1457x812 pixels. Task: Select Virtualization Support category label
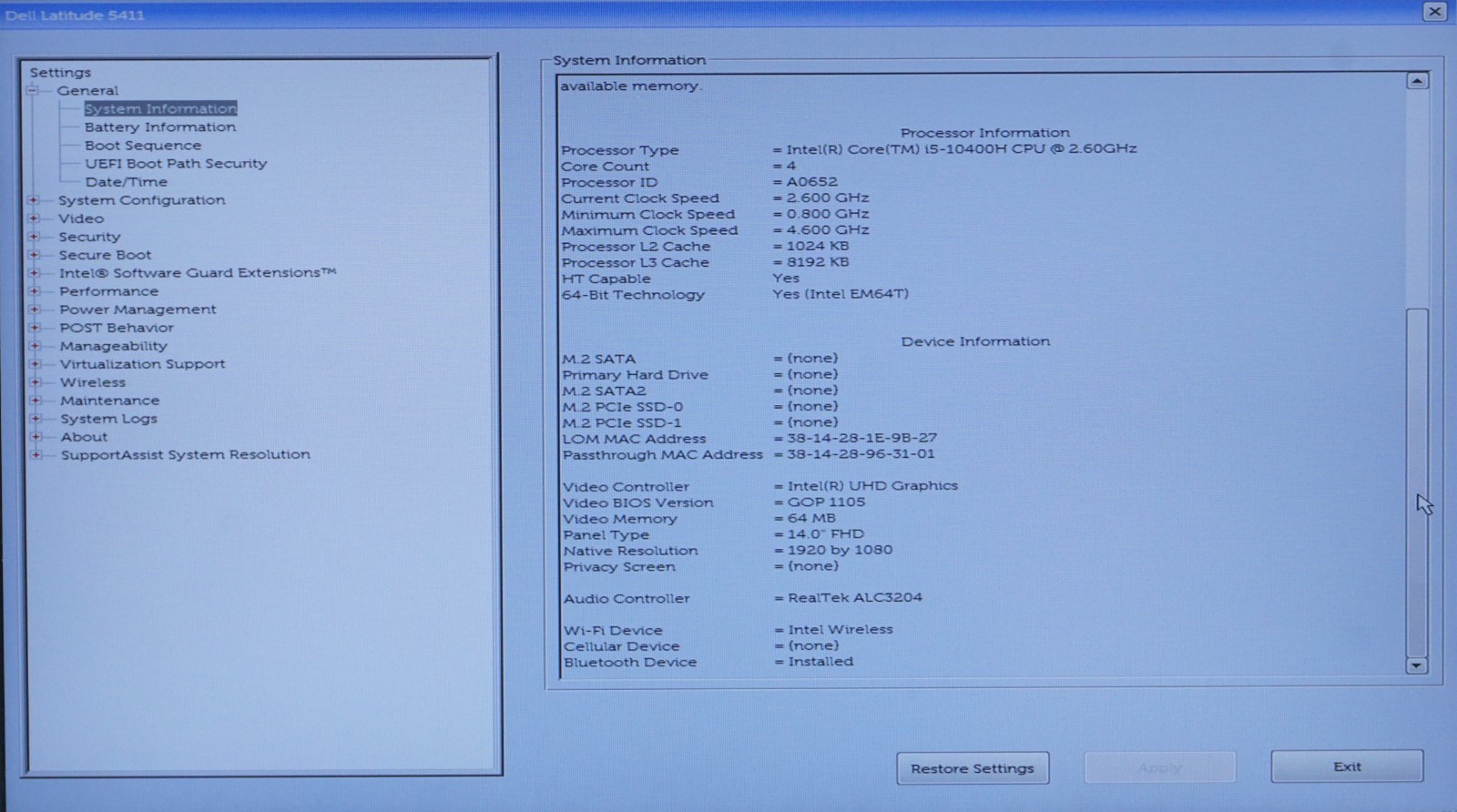(142, 364)
